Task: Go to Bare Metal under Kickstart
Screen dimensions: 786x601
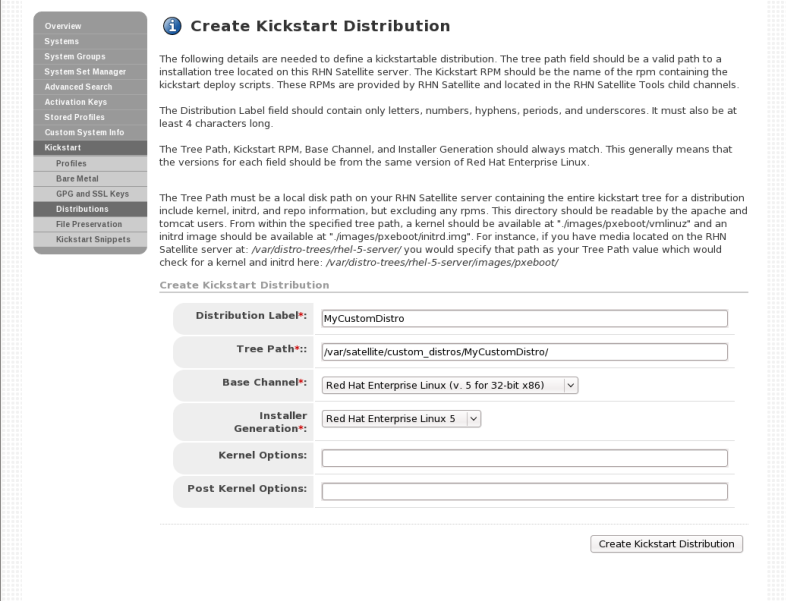Action: [76, 178]
